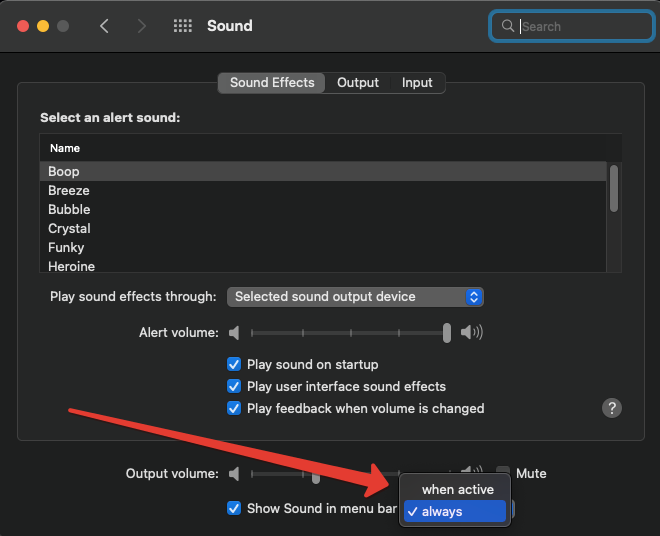
Task: Choose the "when active" option
Action: click(457, 489)
